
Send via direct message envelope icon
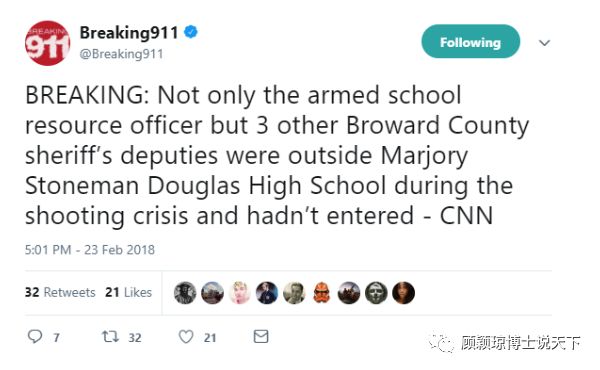(261, 336)
